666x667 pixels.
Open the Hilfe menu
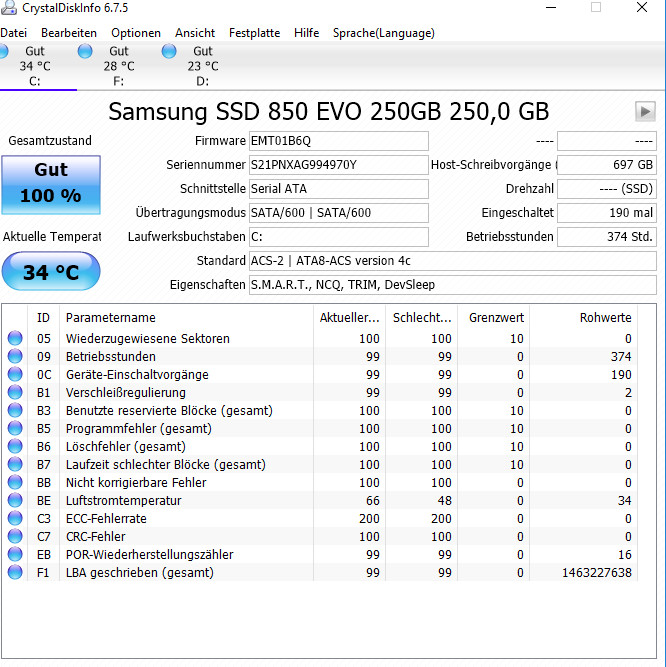[x=306, y=33]
